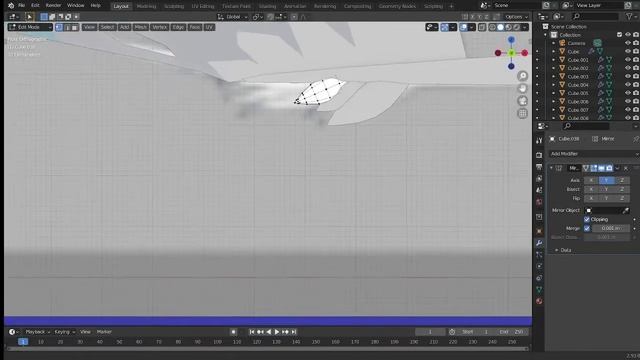The height and width of the screenshot is (360, 640).
Task: Toggle camera view icon in viewport
Action: click(522, 101)
